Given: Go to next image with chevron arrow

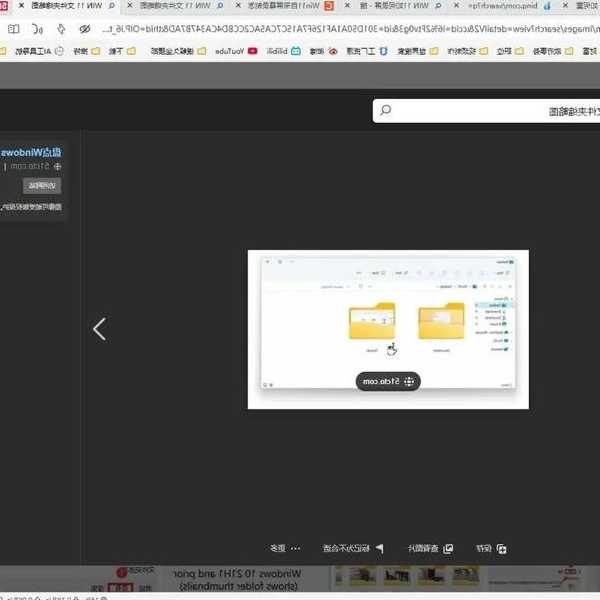Looking at the screenshot, I should [99, 329].
